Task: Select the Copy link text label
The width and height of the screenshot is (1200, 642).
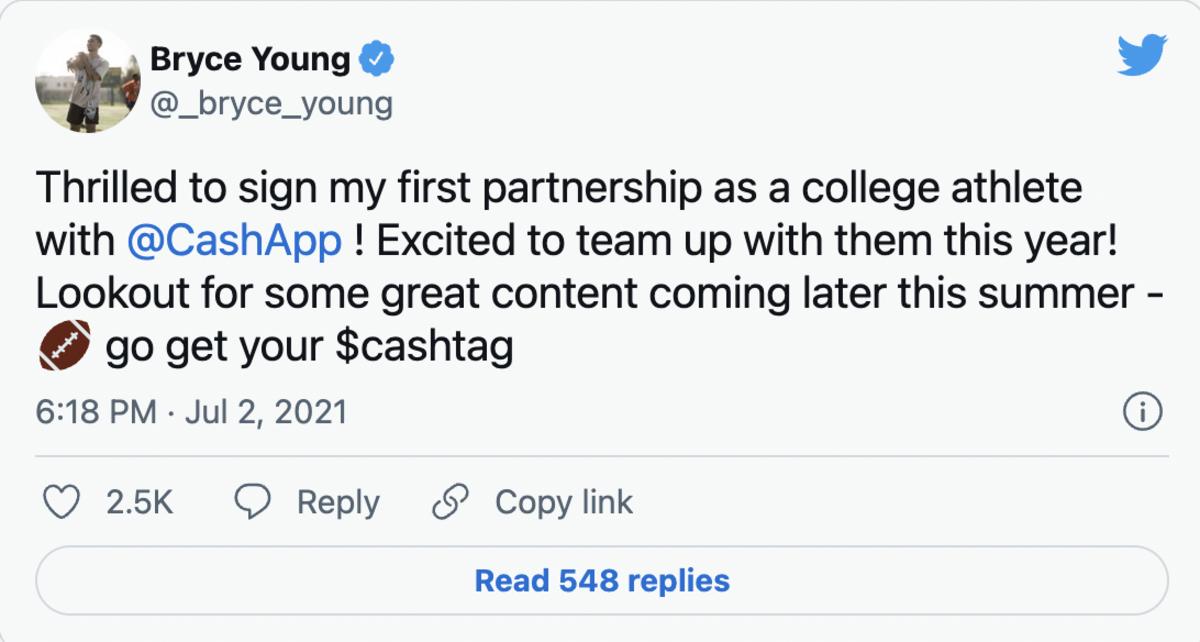Action: coord(564,502)
